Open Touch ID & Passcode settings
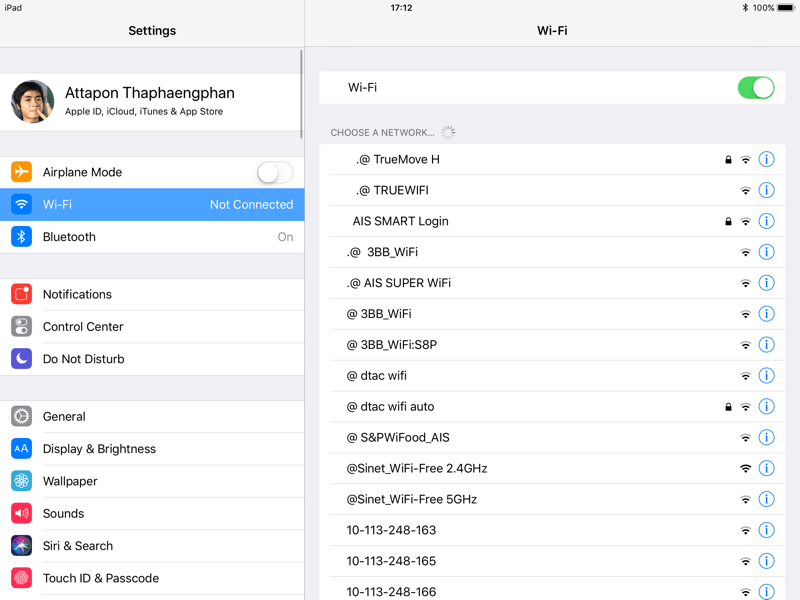 click(152, 578)
